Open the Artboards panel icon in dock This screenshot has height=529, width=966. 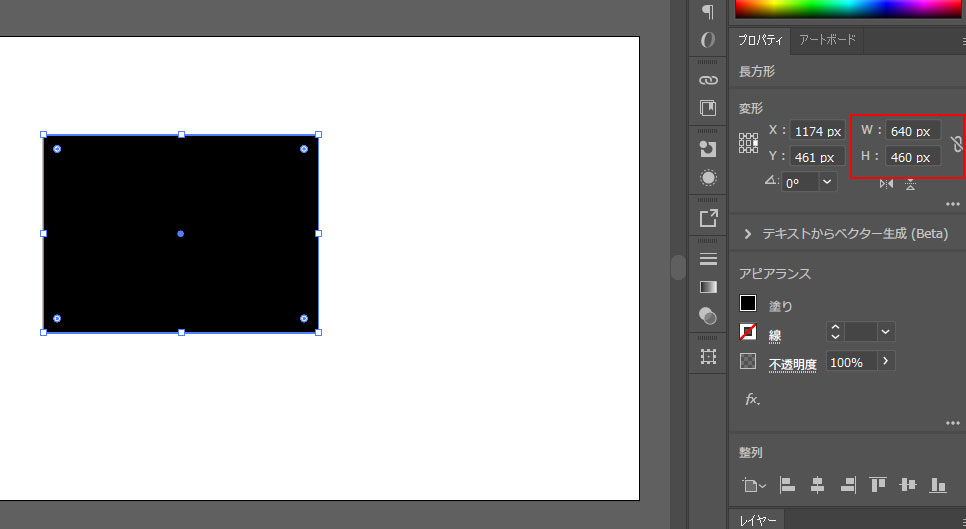pos(708,356)
